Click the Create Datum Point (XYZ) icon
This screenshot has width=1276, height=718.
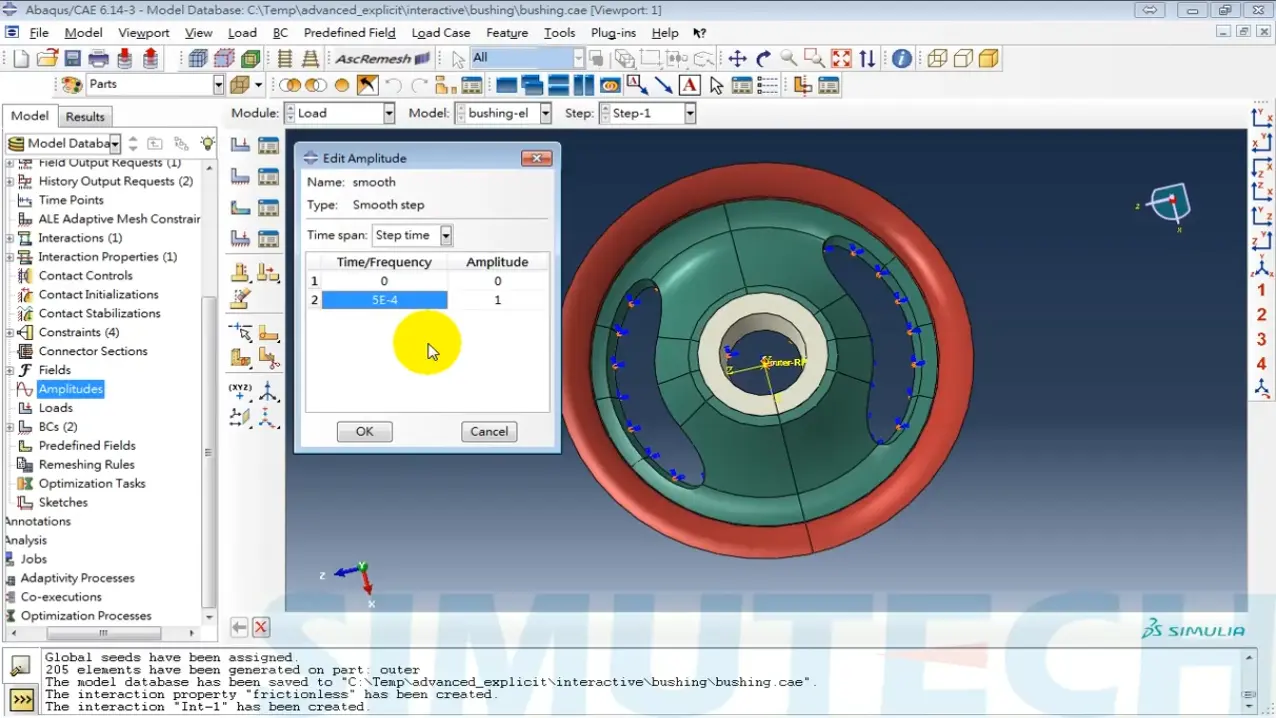241,391
